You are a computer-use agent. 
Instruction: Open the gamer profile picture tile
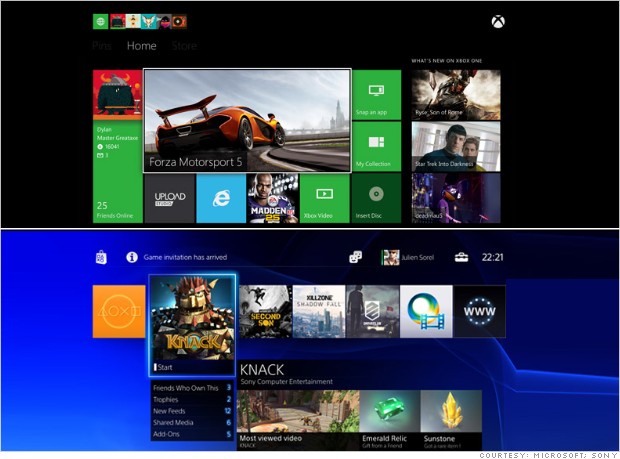coord(117,95)
